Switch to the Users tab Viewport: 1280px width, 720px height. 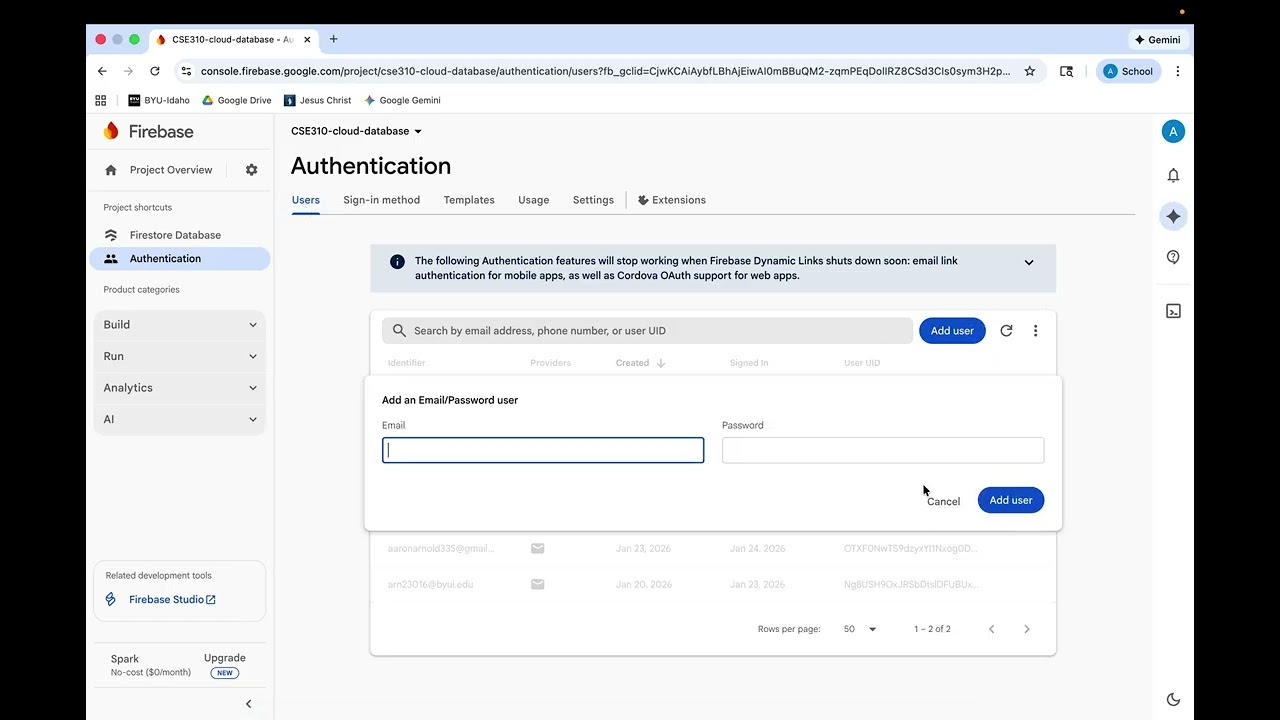306,200
